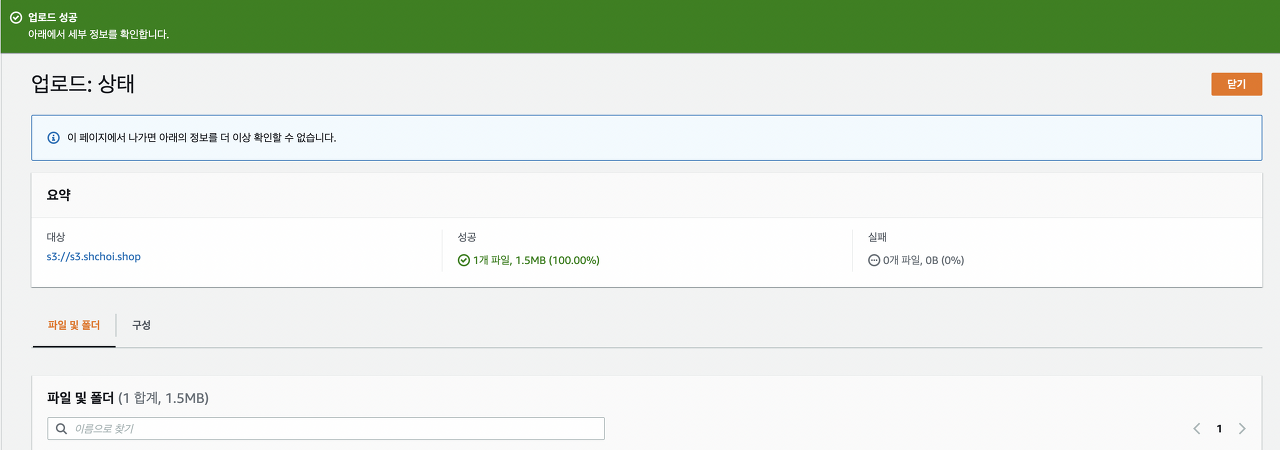Click the 업로드: 상태 page heading
This screenshot has height=450, width=1280.
[83, 84]
